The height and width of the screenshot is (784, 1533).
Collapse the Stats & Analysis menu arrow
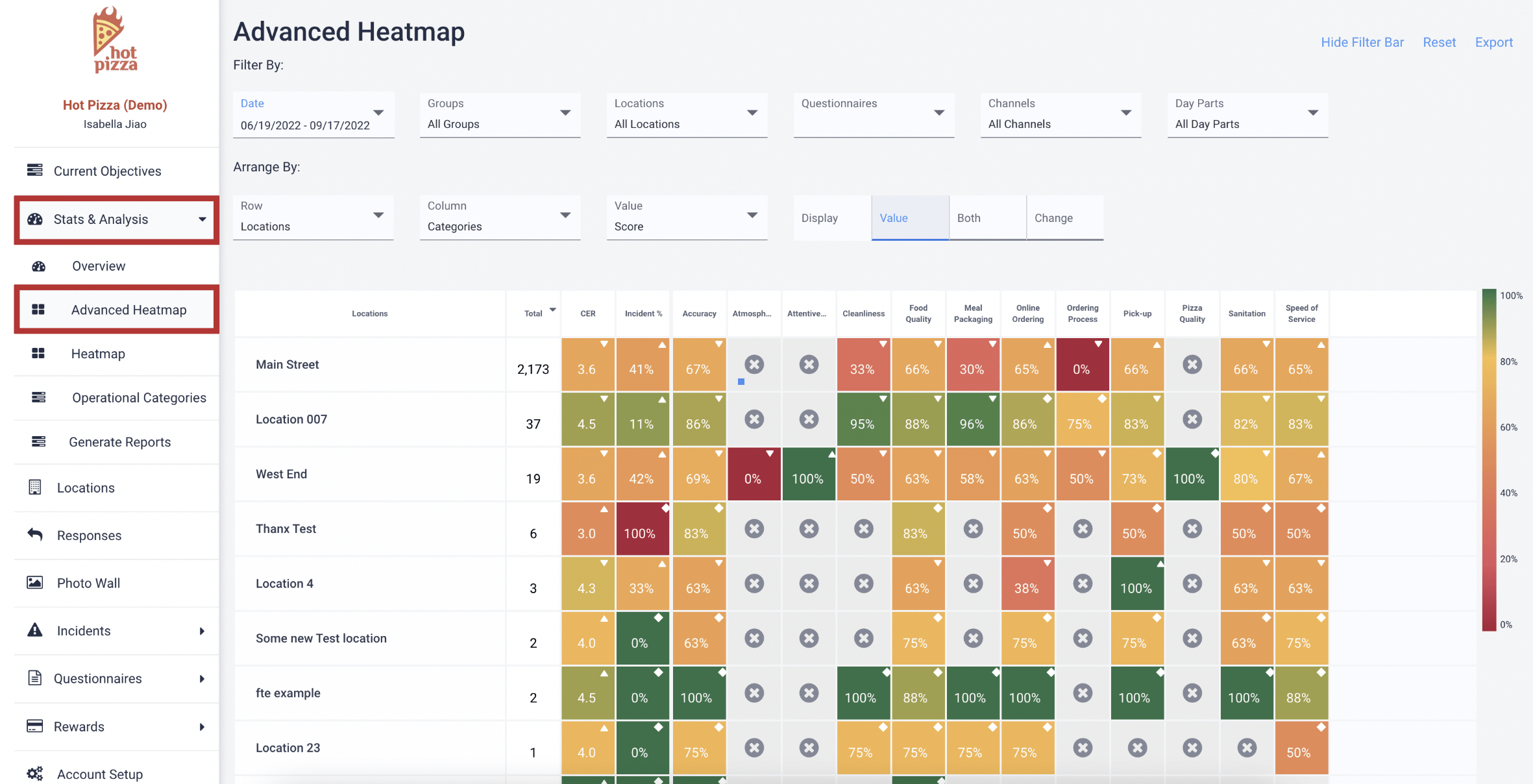pos(202,219)
